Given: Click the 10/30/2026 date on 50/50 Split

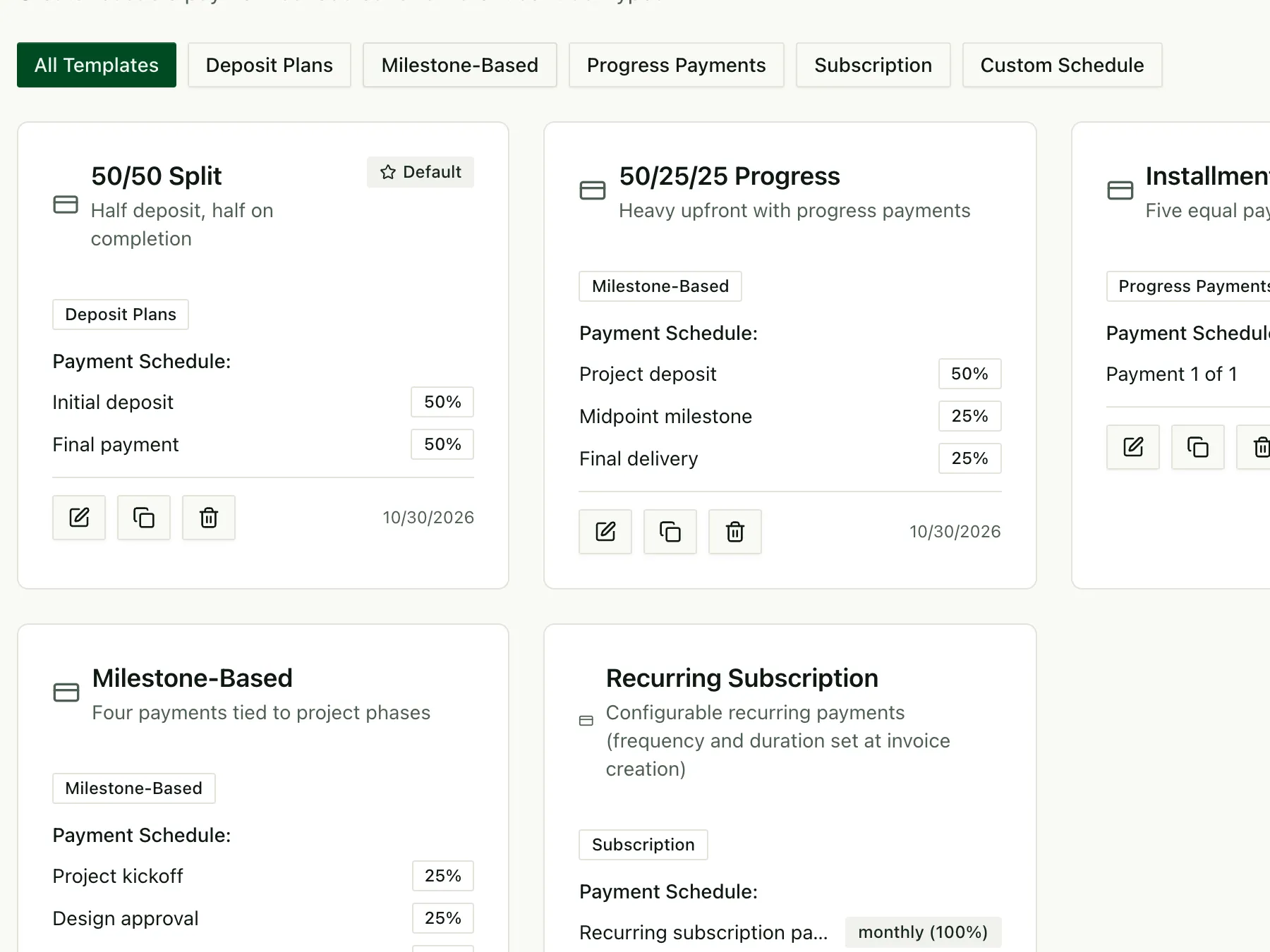Looking at the screenshot, I should pos(428,518).
